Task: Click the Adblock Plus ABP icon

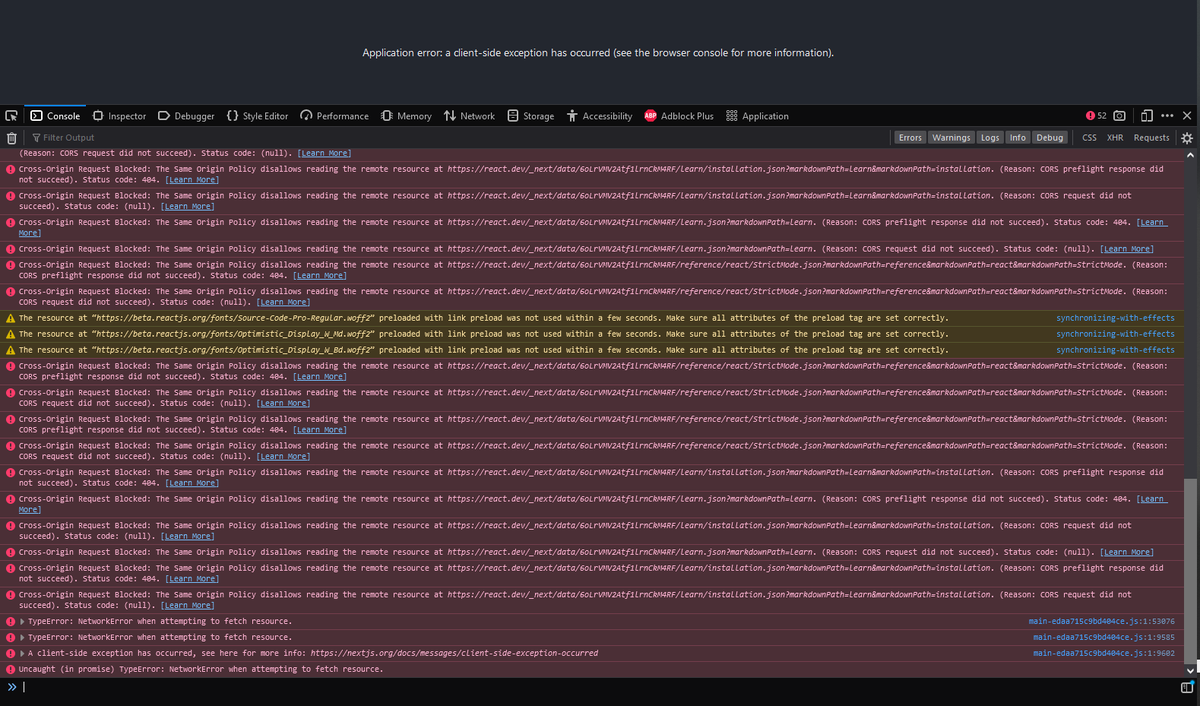Action: [x=650, y=116]
